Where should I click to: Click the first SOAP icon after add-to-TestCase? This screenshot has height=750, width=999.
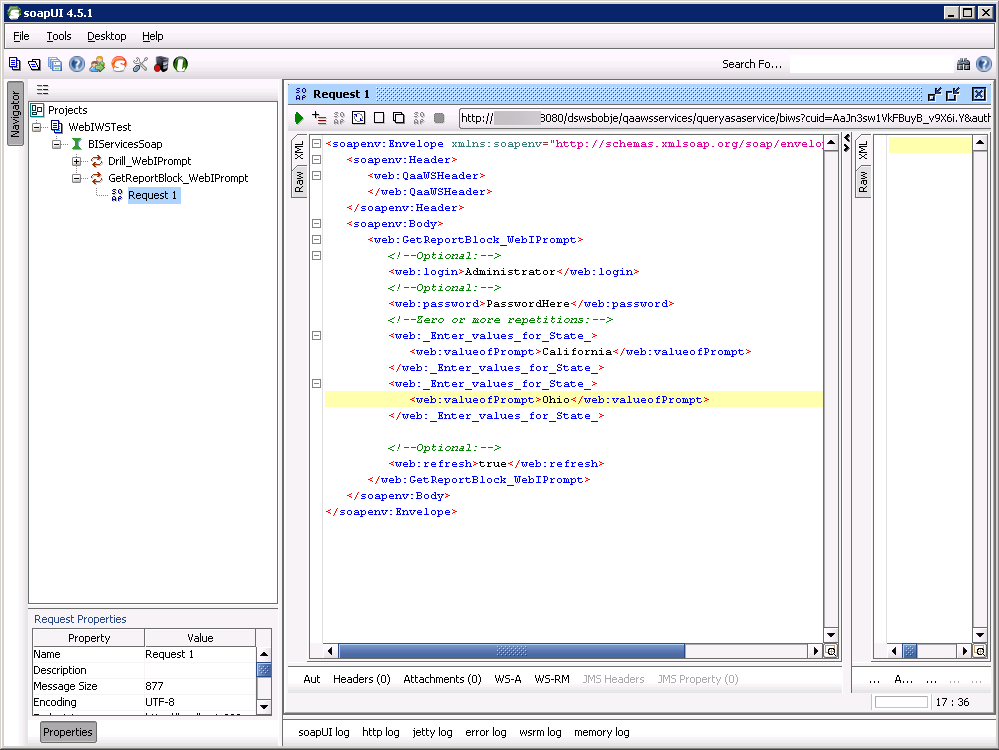pos(339,118)
